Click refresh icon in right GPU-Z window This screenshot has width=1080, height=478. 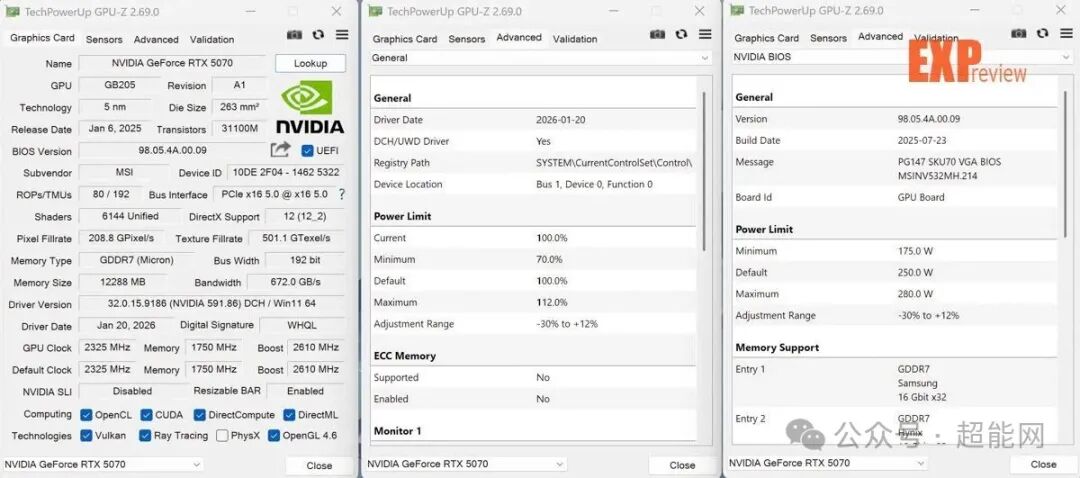1043,33
